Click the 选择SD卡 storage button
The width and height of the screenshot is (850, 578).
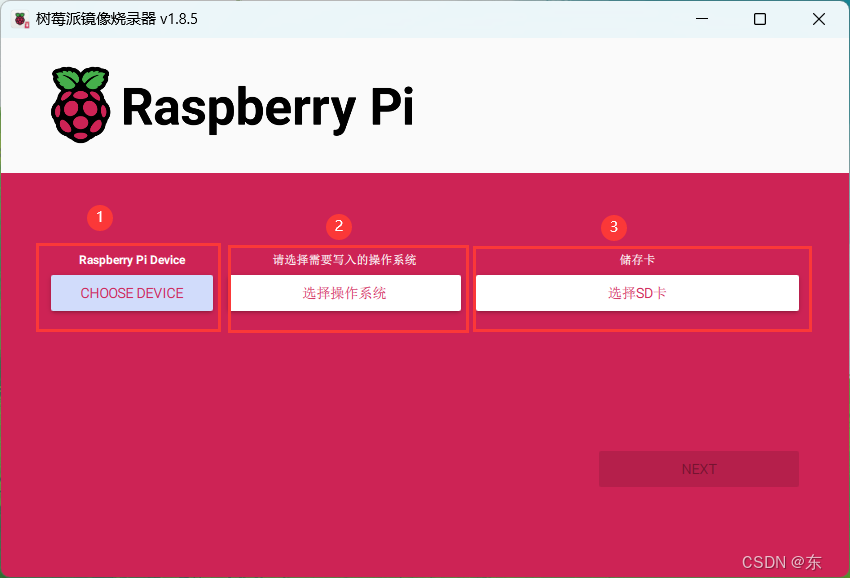637,293
